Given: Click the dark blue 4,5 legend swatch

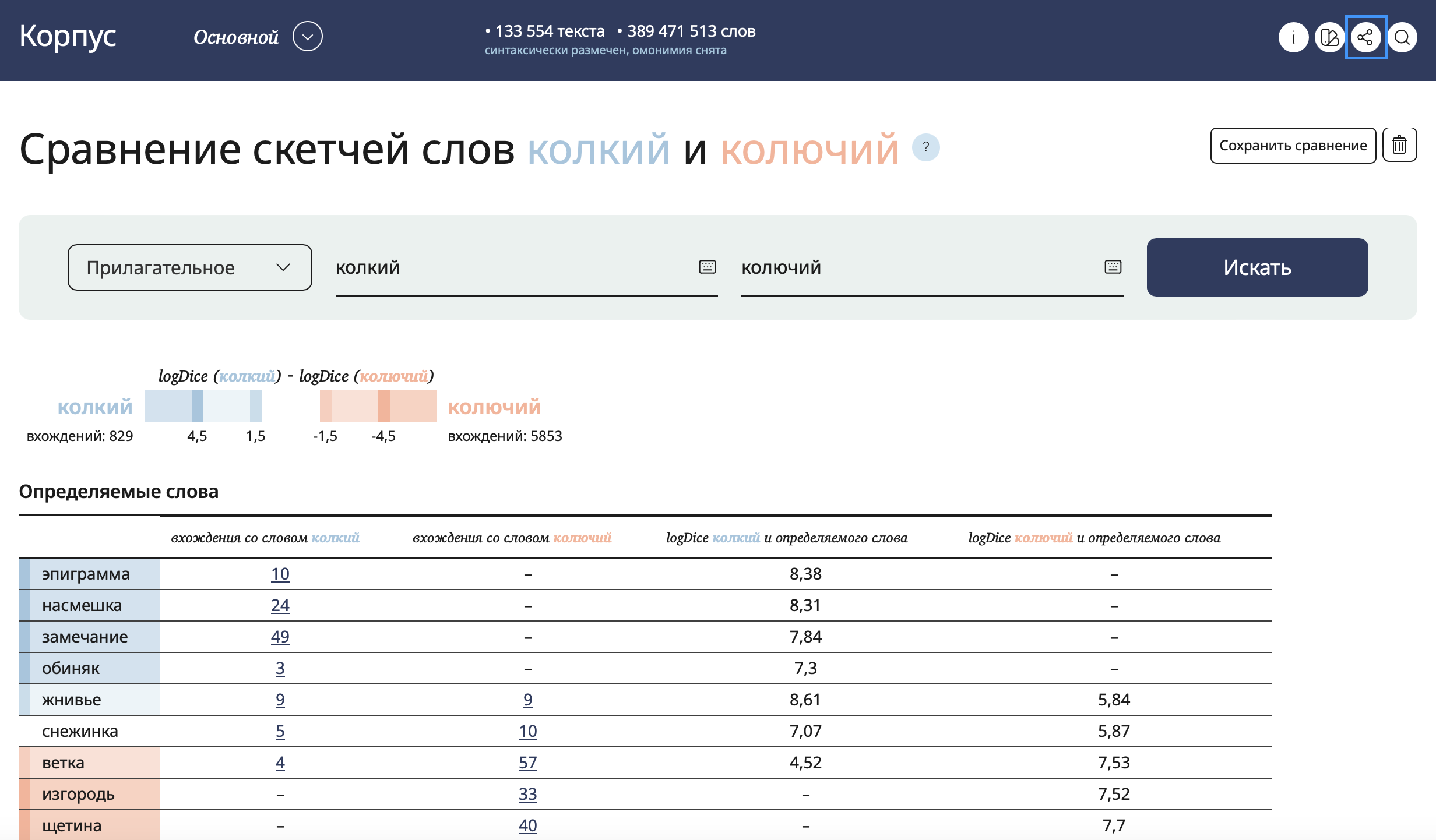Looking at the screenshot, I should [198, 406].
